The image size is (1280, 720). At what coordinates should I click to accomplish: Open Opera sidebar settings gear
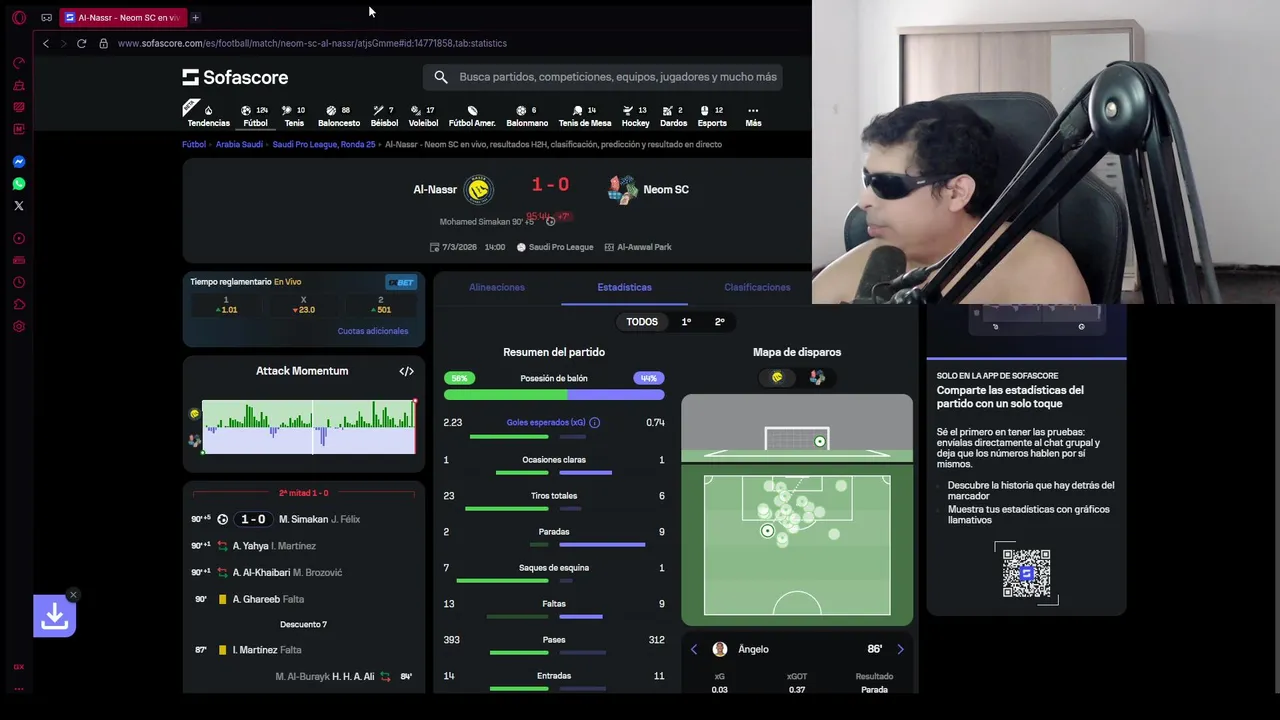[19, 326]
